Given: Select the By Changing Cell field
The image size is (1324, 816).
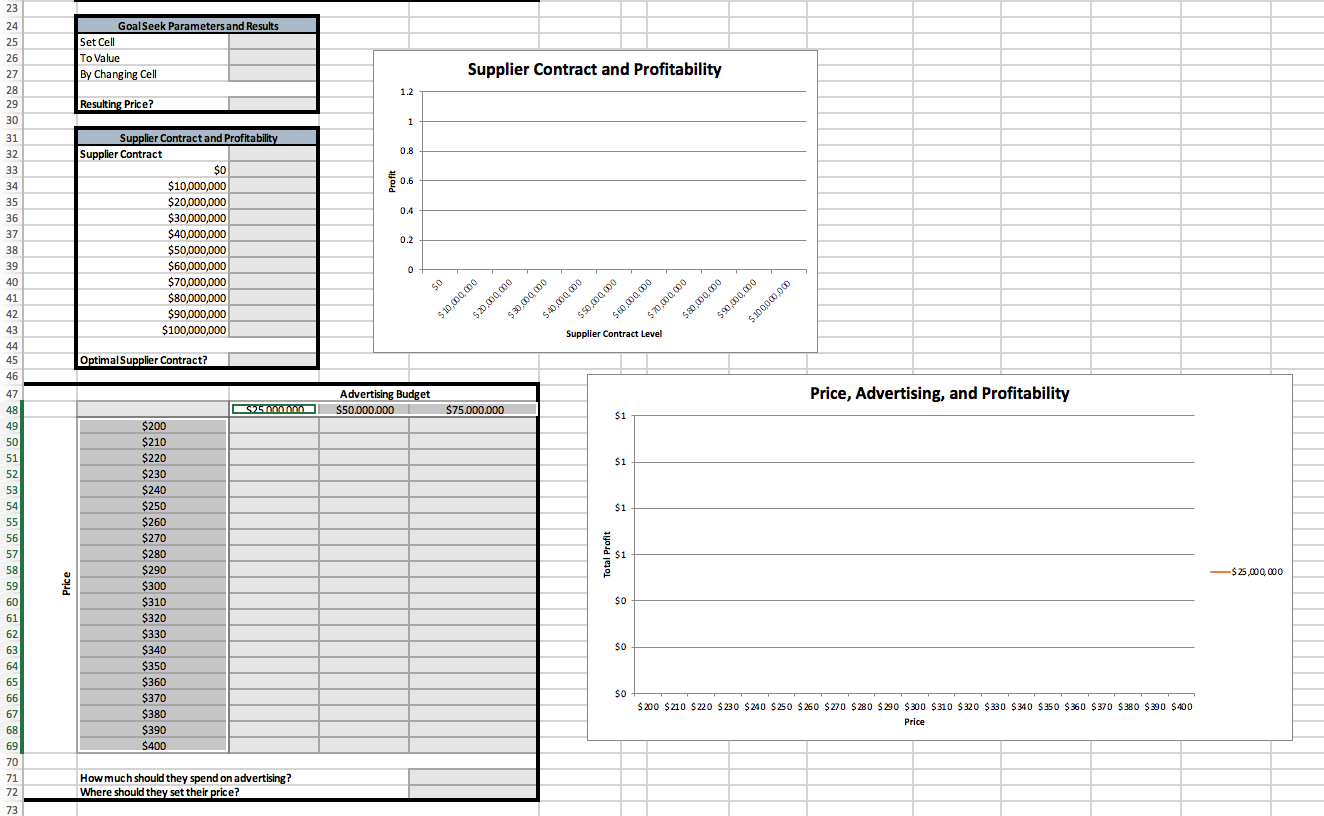Looking at the screenshot, I should click(x=271, y=74).
